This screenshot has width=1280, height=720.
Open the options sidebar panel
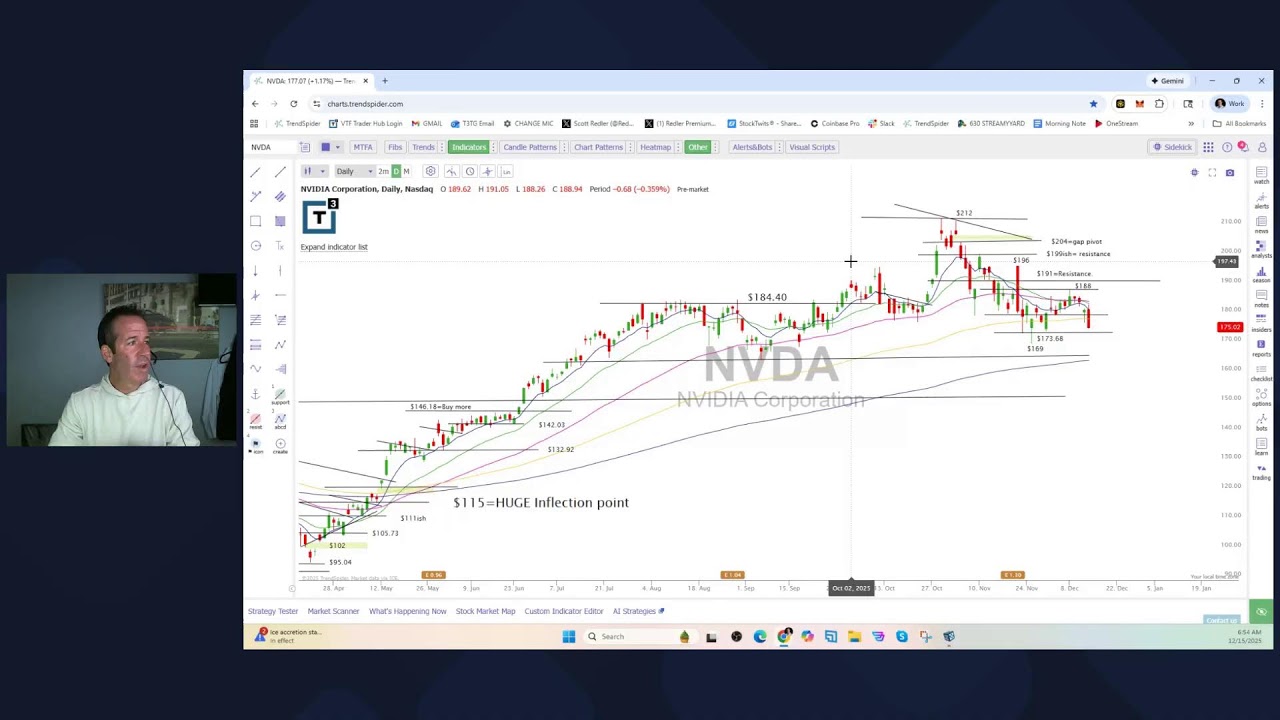(1261, 396)
